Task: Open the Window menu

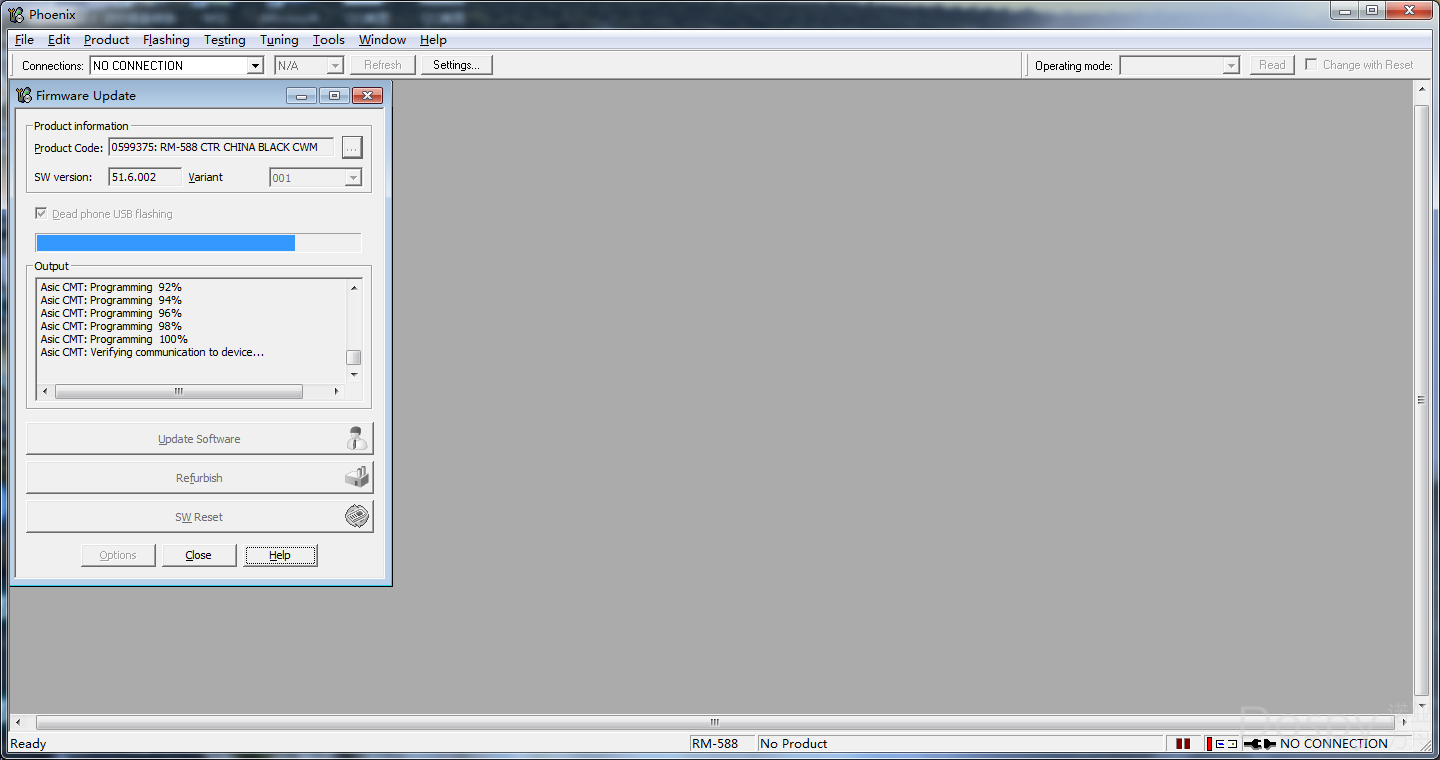Action: coord(382,40)
